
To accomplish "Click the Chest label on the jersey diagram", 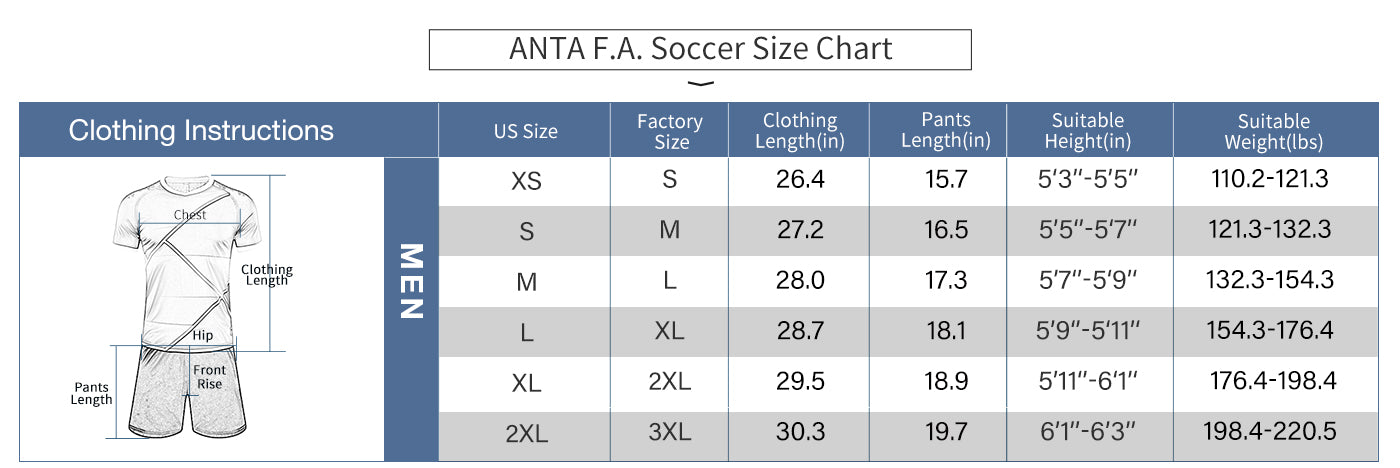I will [190, 215].
